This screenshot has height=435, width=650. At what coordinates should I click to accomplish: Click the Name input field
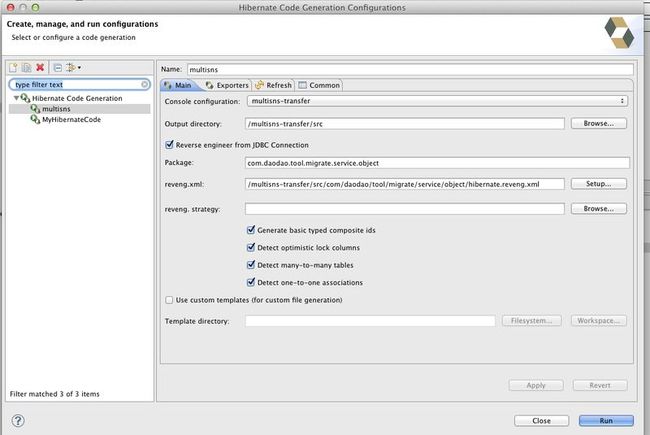[x=410, y=69]
